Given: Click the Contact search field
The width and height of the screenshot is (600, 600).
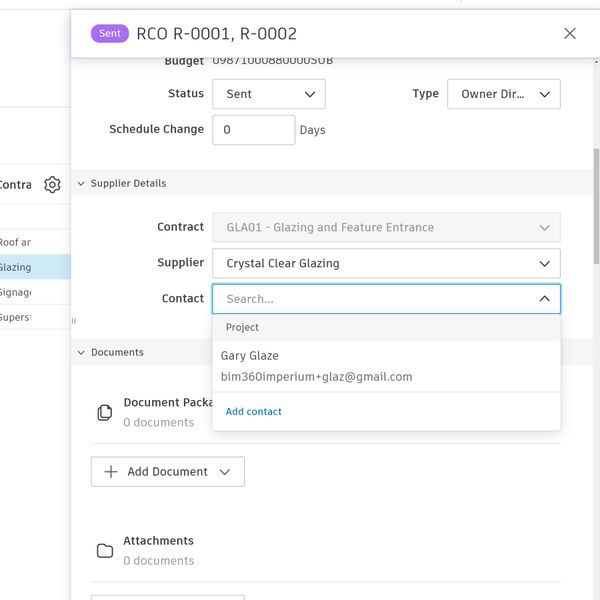Looking at the screenshot, I should (x=375, y=299).
